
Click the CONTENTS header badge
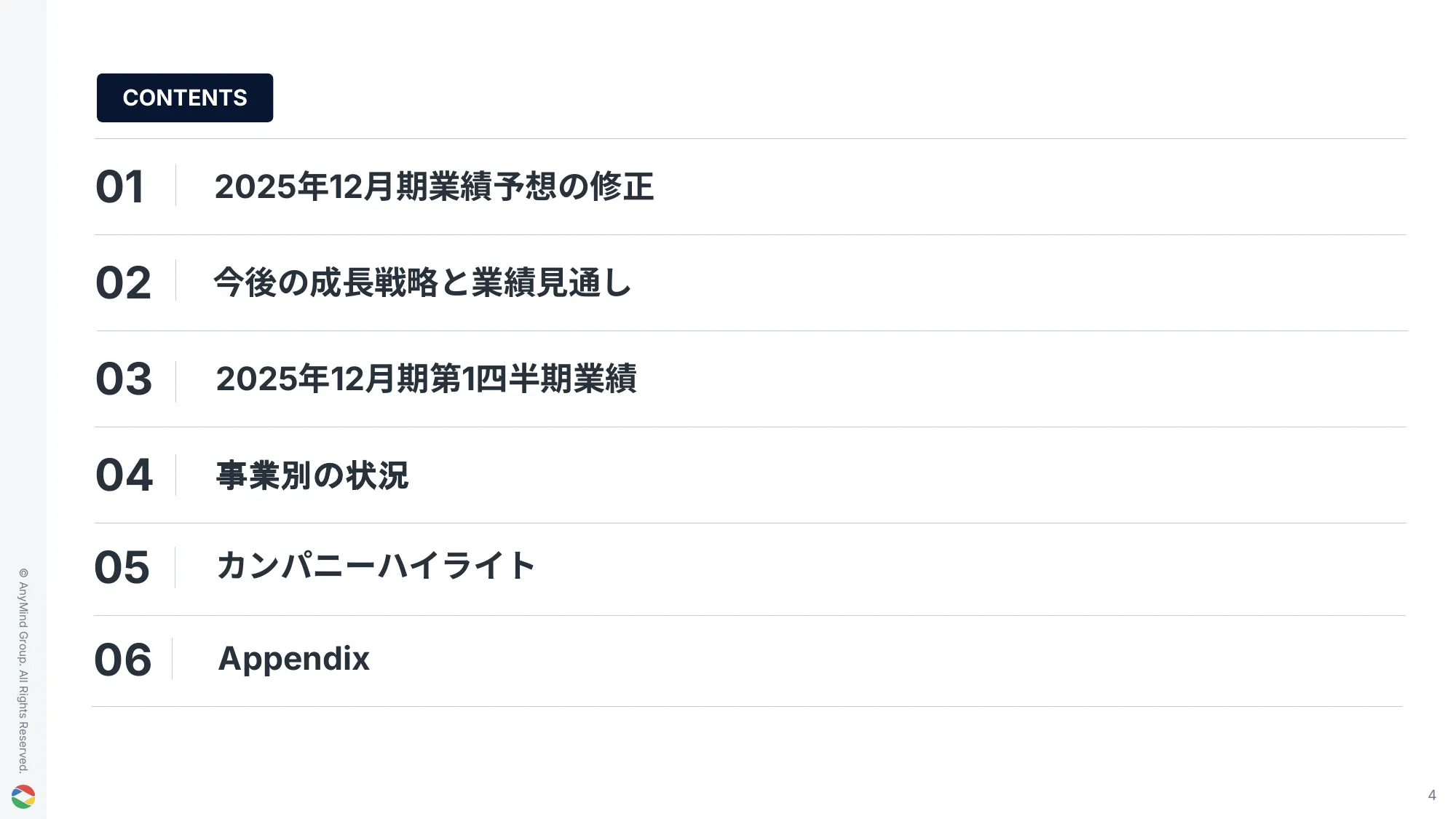pos(185,98)
